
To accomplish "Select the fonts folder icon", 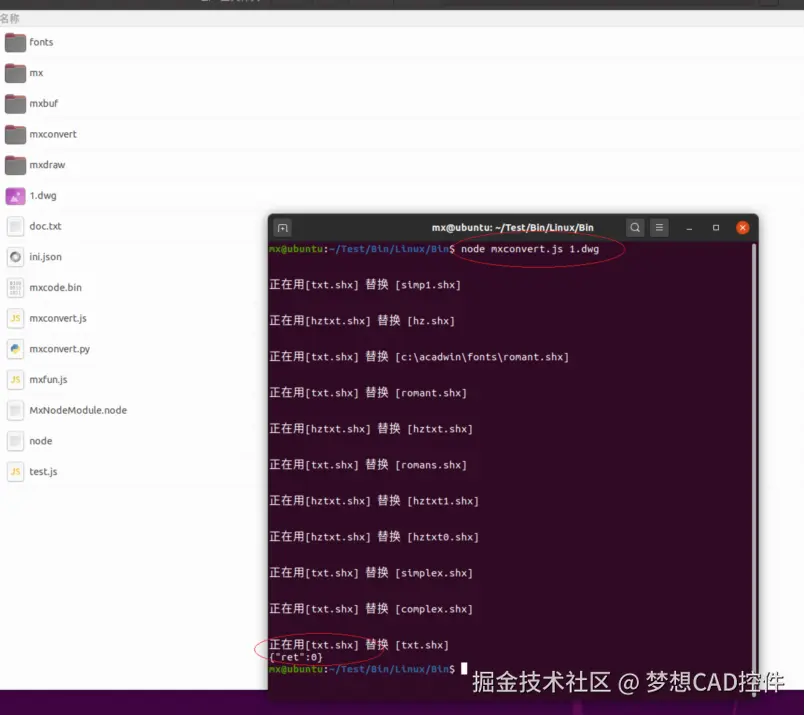I will [15, 42].
